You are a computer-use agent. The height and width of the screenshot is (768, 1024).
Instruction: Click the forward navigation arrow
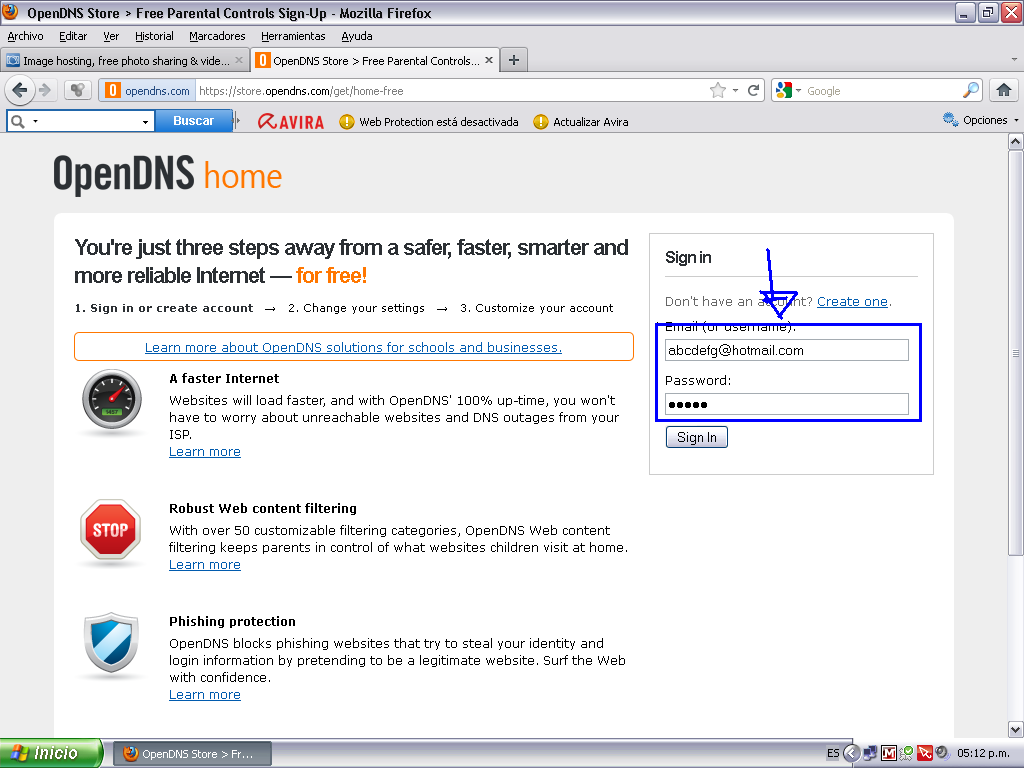45,90
